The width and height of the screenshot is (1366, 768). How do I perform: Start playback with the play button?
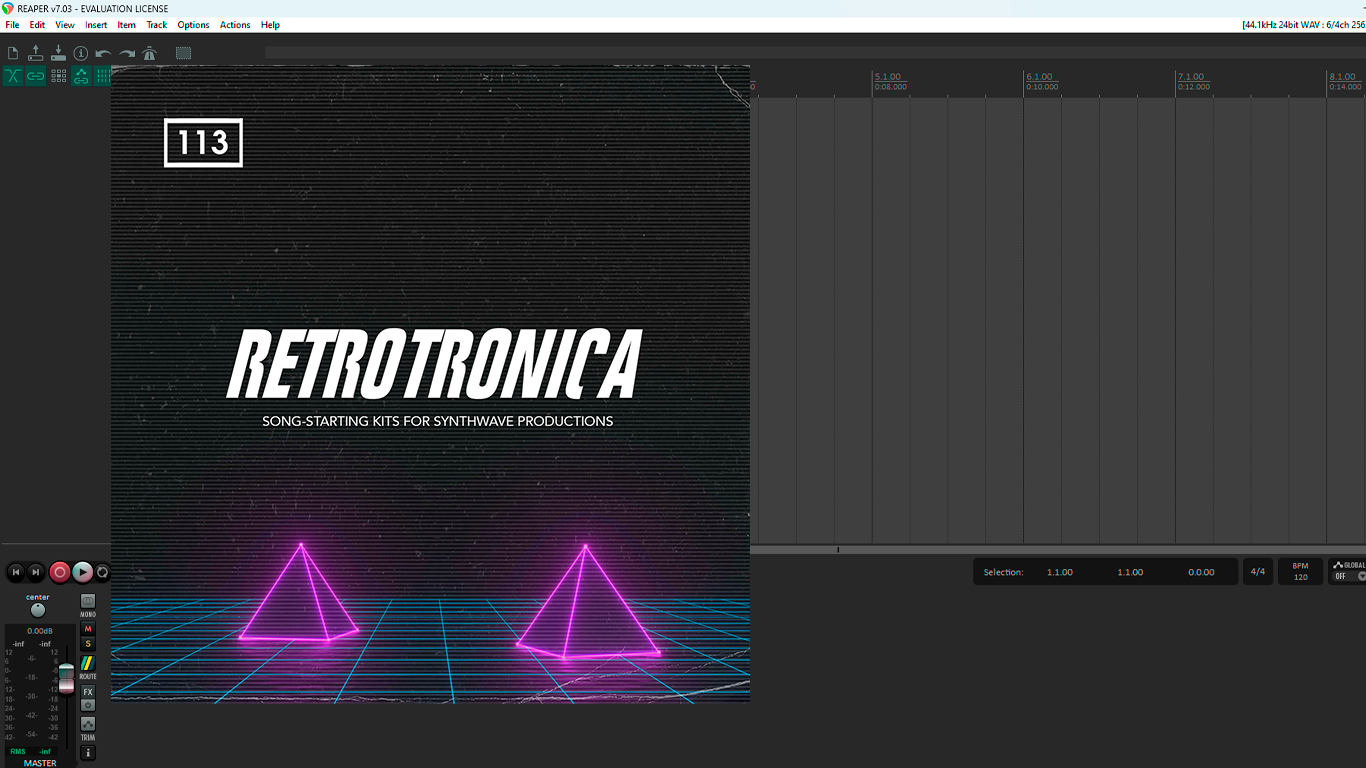(83, 572)
